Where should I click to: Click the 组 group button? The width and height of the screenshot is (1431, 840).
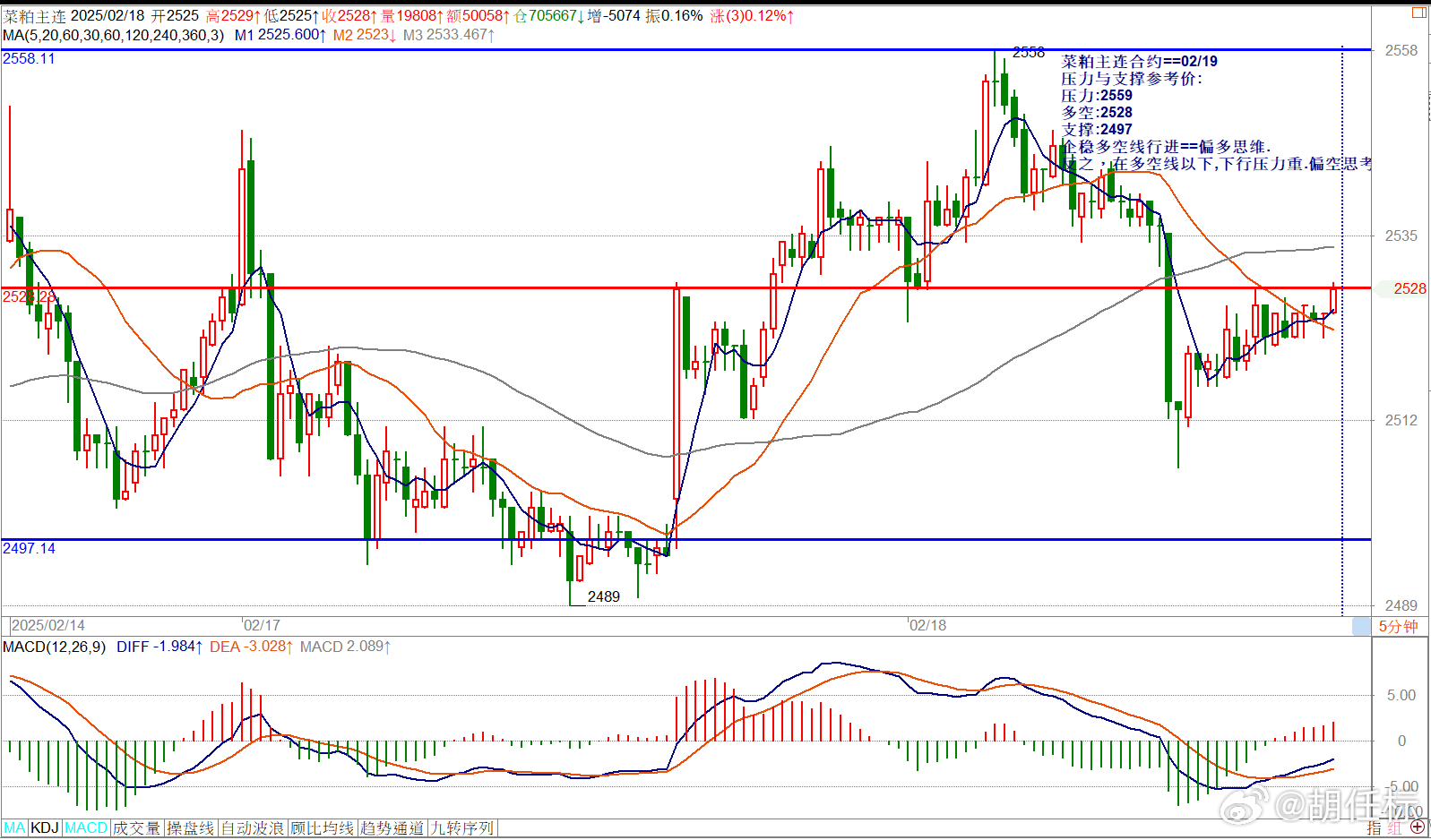(x=1394, y=828)
